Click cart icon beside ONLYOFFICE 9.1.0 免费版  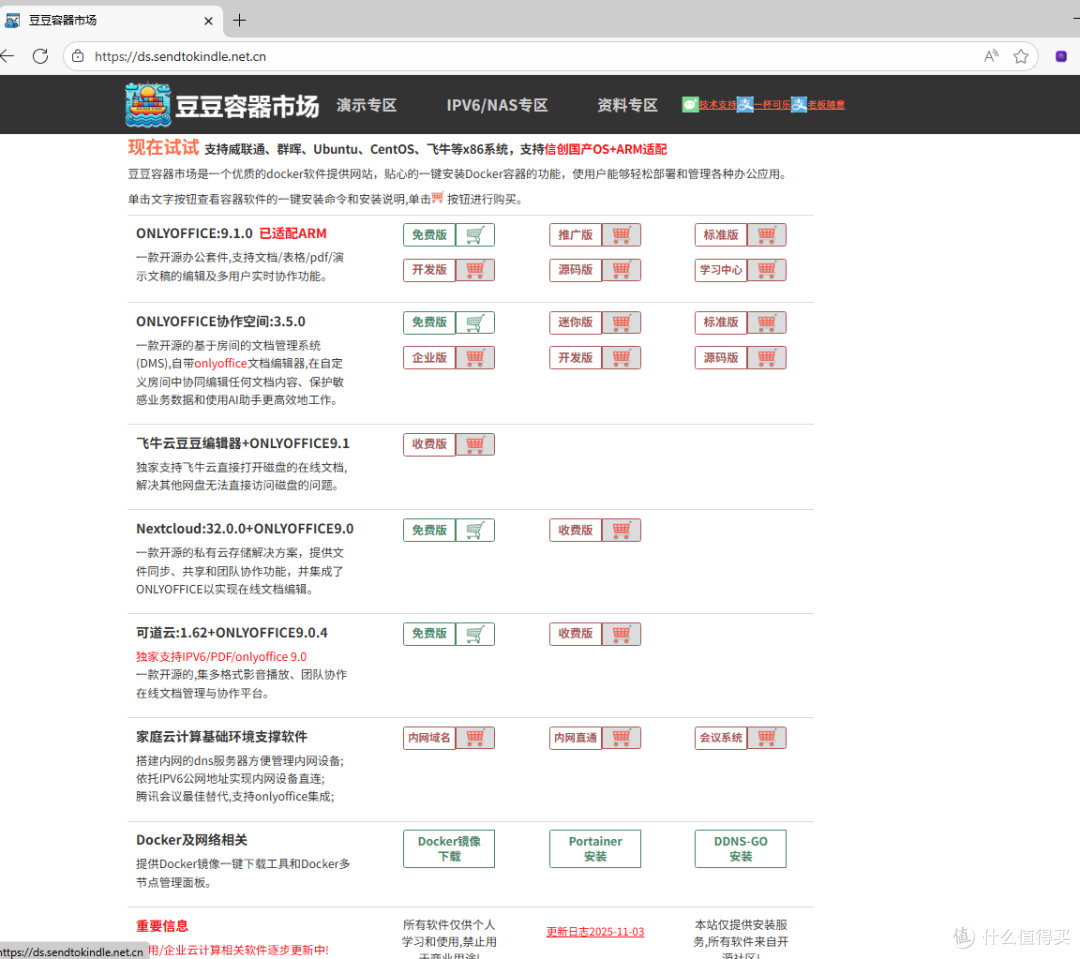[x=475, y=235]
